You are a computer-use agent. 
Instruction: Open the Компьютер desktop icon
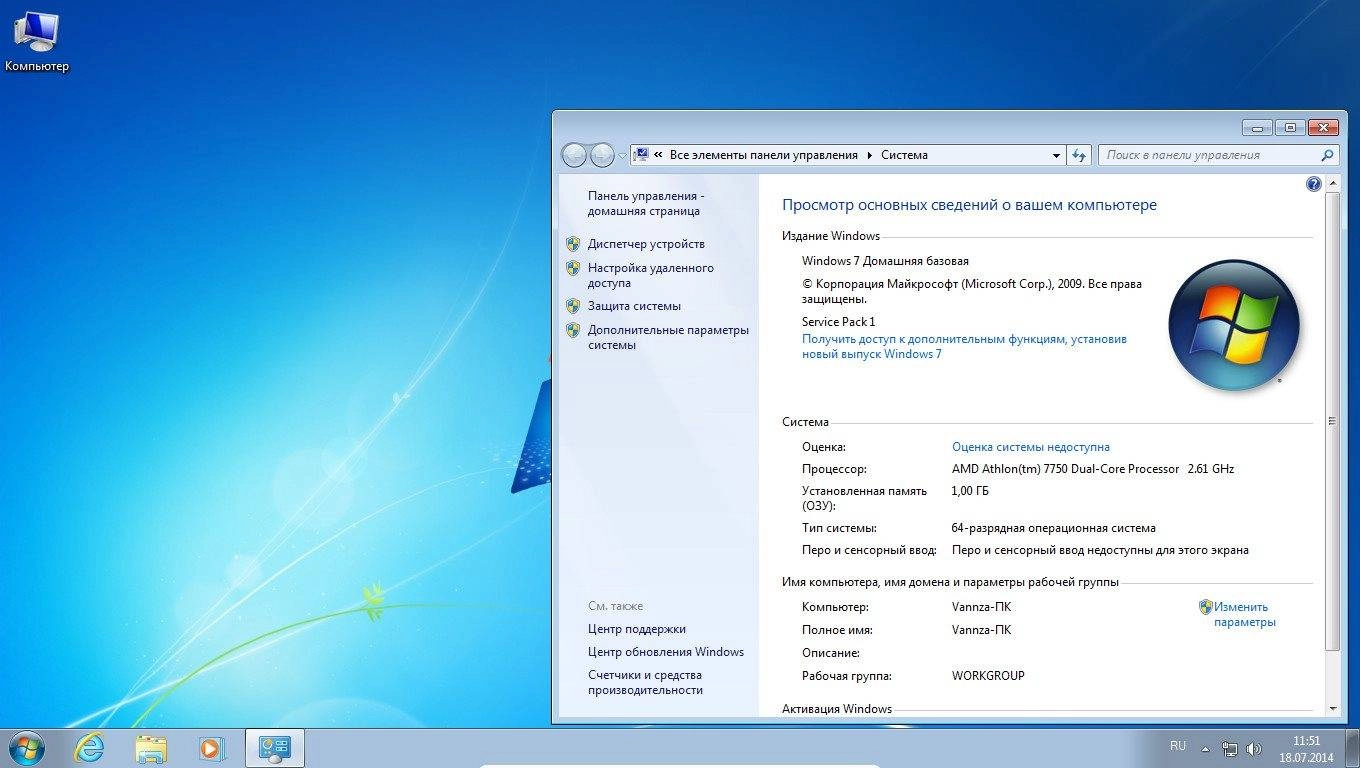pyautogui.click(x=36, y=41)
